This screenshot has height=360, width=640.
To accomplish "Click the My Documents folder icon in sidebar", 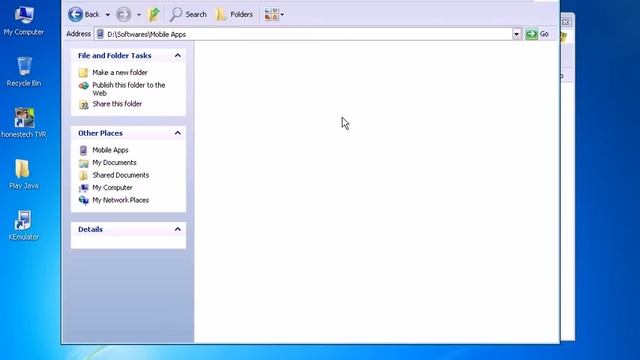I will [x=83, y=163].
